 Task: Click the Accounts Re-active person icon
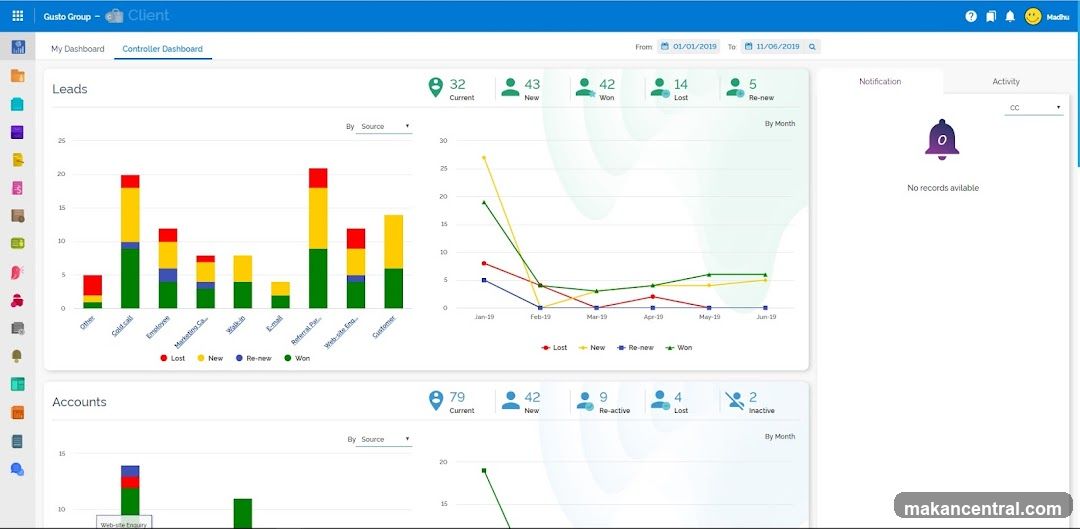585,400
